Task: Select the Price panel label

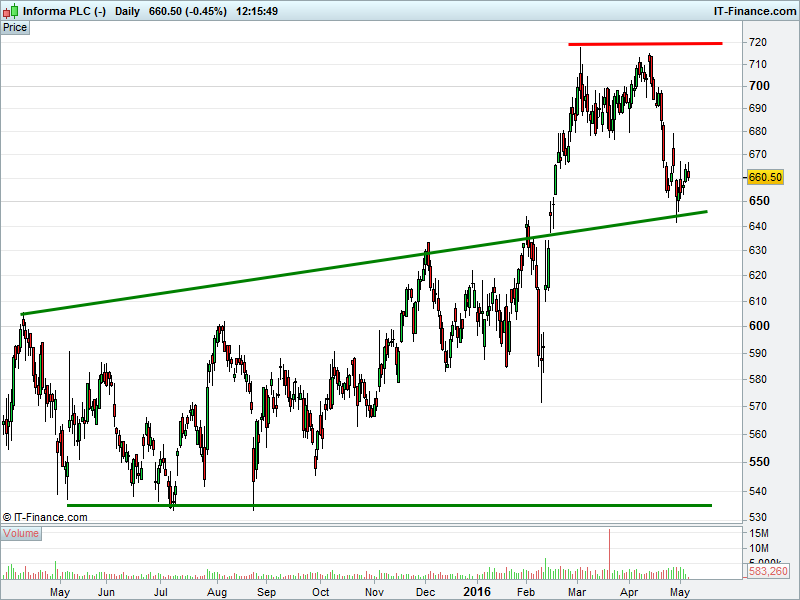Action: [x=15, y=28]
